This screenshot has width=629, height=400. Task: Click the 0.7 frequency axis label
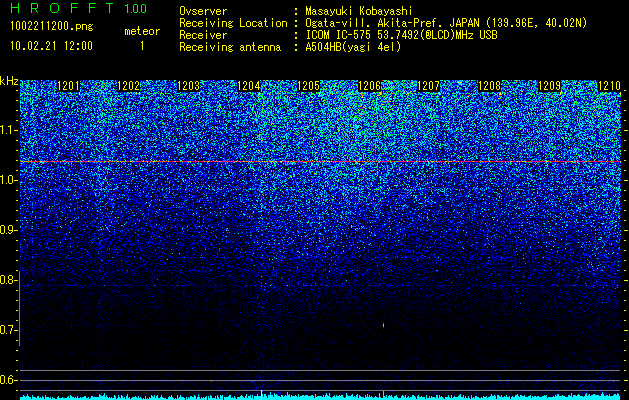tap(8, 330)
